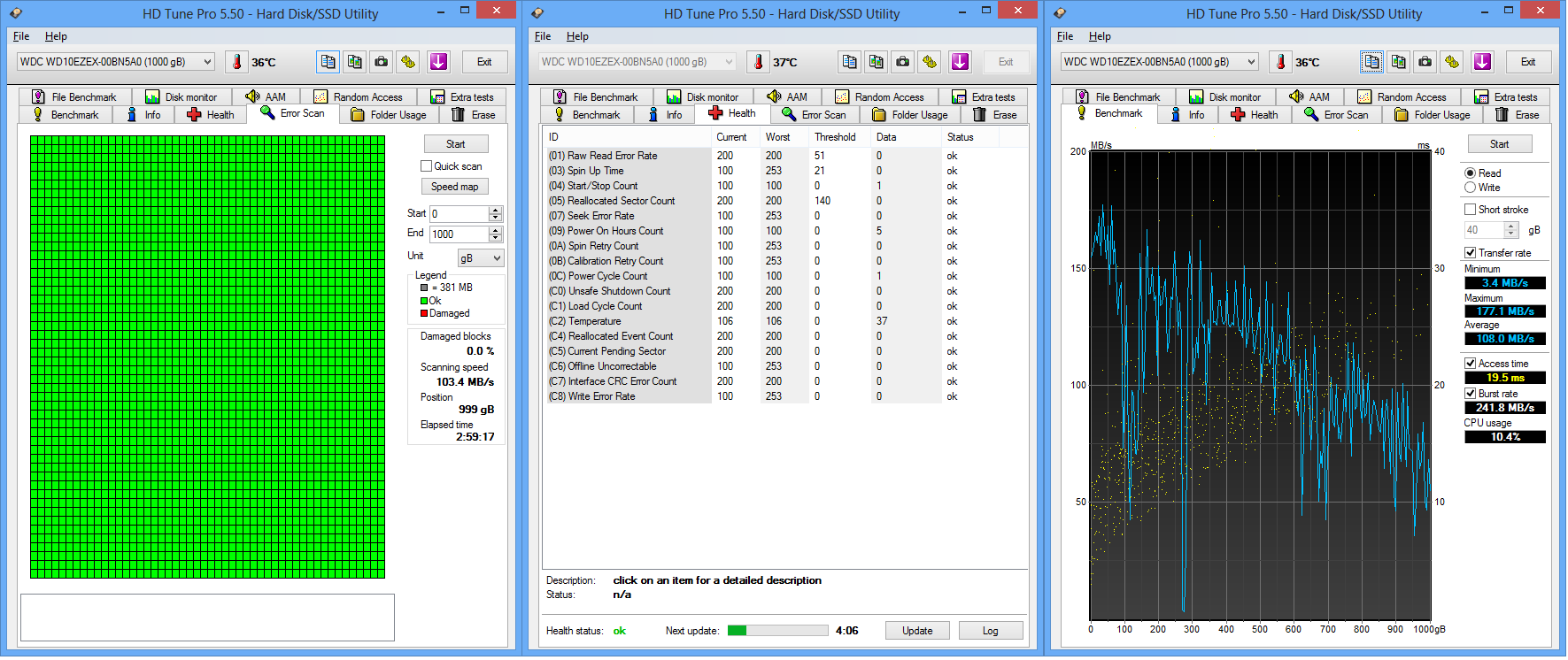
Task: Click camera icon in right window toolbar
Action: click(x=1425, y=62)
